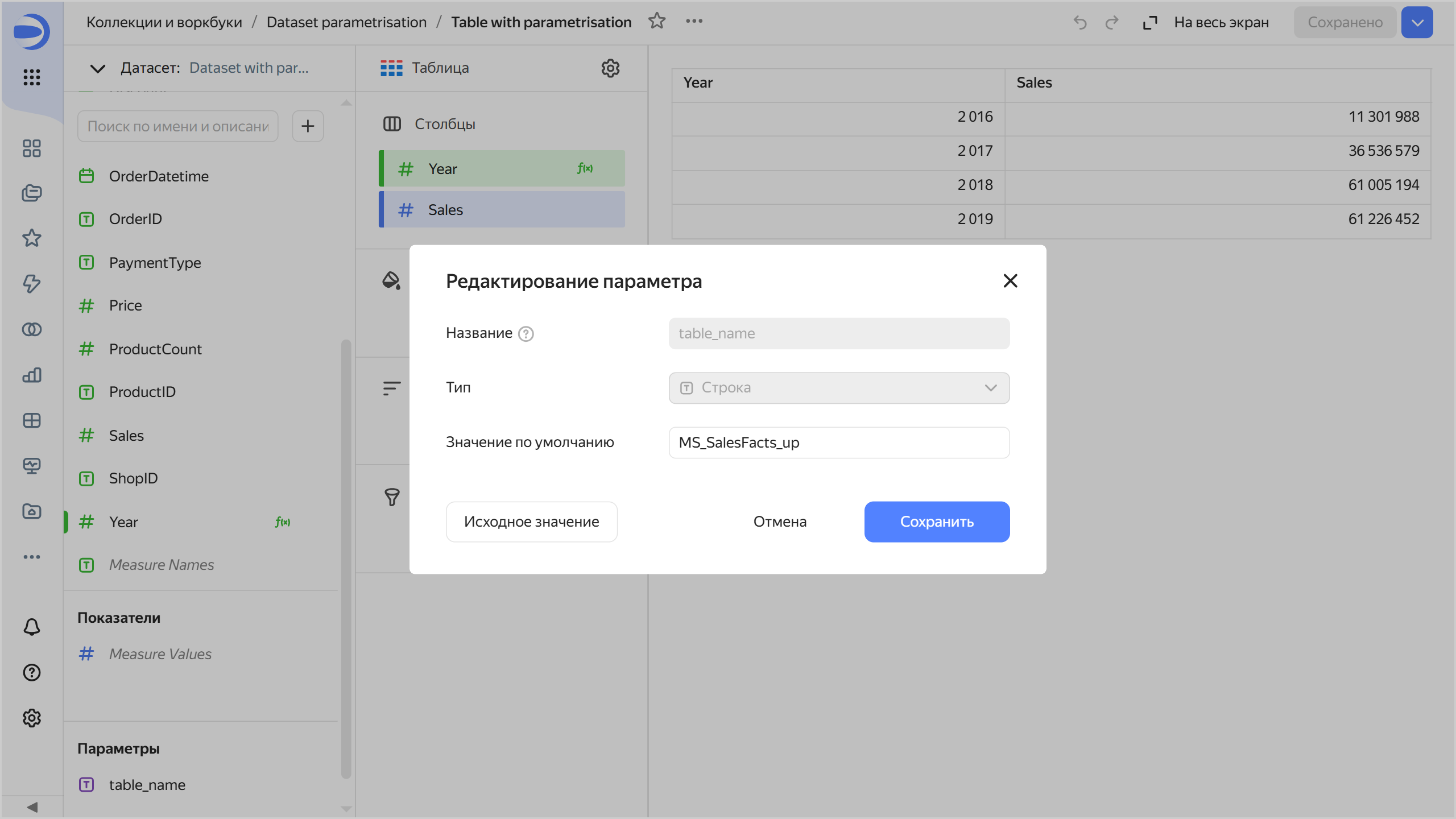This screenshot has height=819, width=1456.
Task: Click the help question mark next to Название
Action: pyautogui.click(x=526, y=334)
